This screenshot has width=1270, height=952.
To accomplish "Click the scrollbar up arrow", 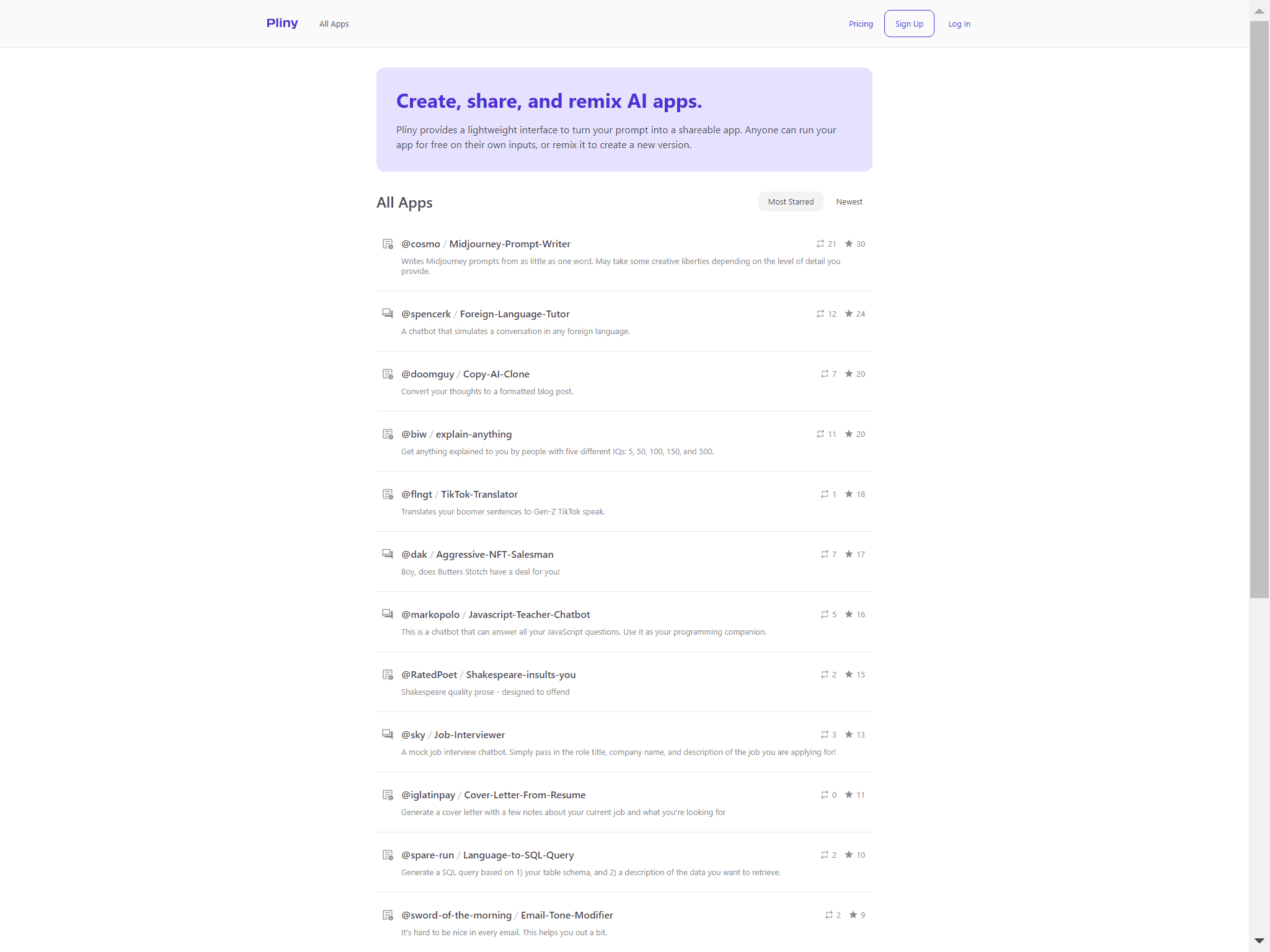I will tap(1259, 11).
